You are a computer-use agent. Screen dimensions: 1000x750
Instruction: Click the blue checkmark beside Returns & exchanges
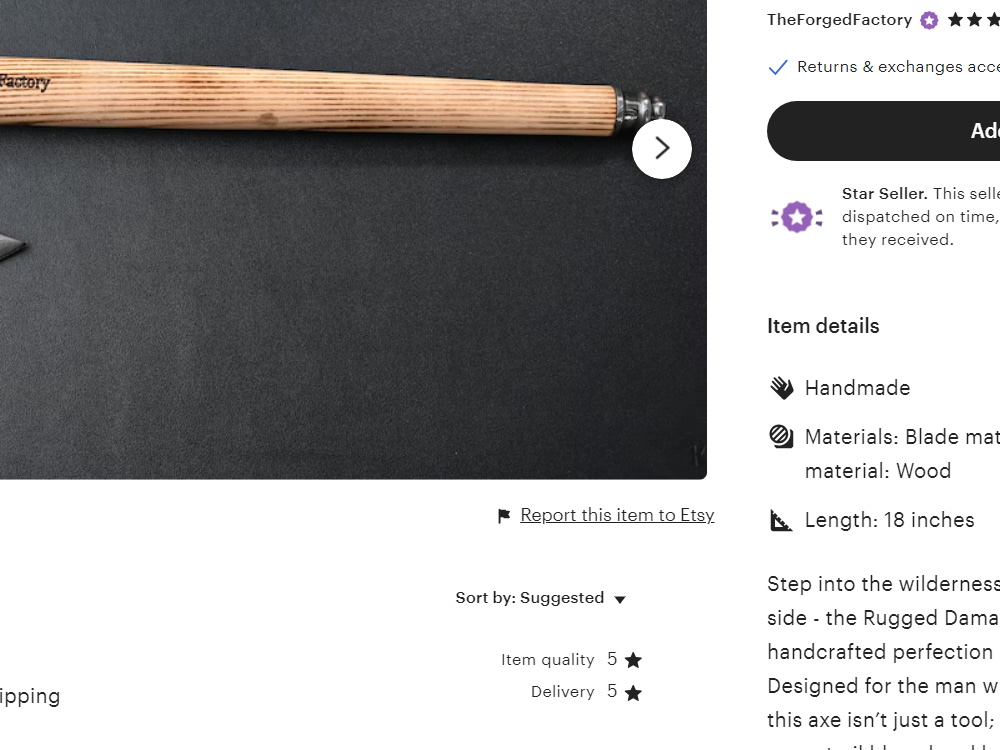pos(778,67)
